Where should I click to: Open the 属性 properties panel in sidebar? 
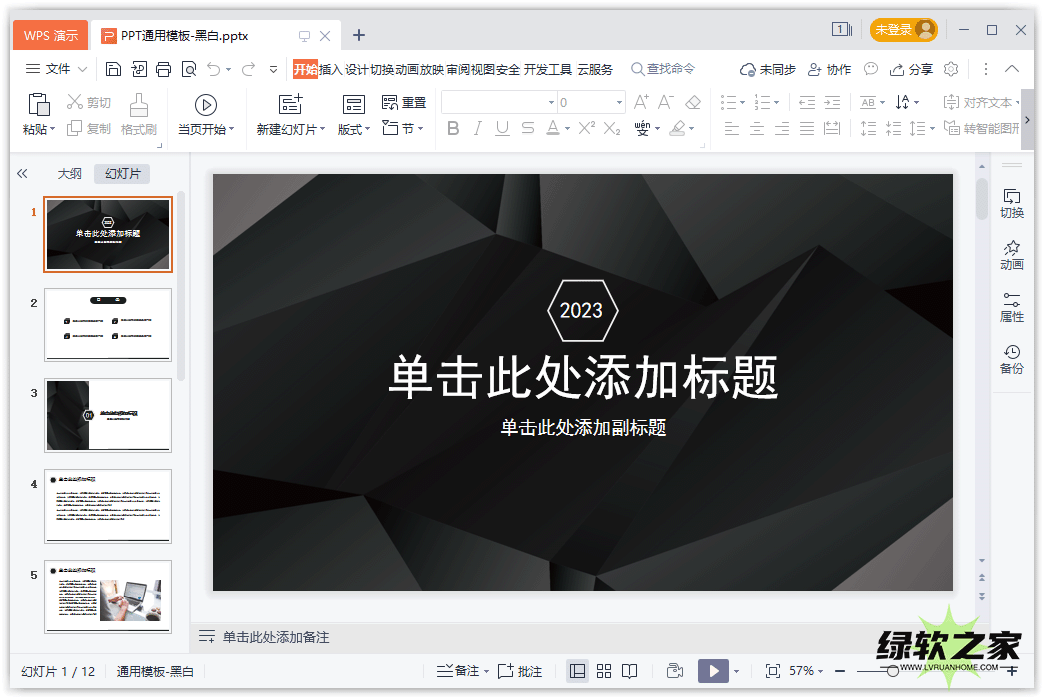[1011, 307]
